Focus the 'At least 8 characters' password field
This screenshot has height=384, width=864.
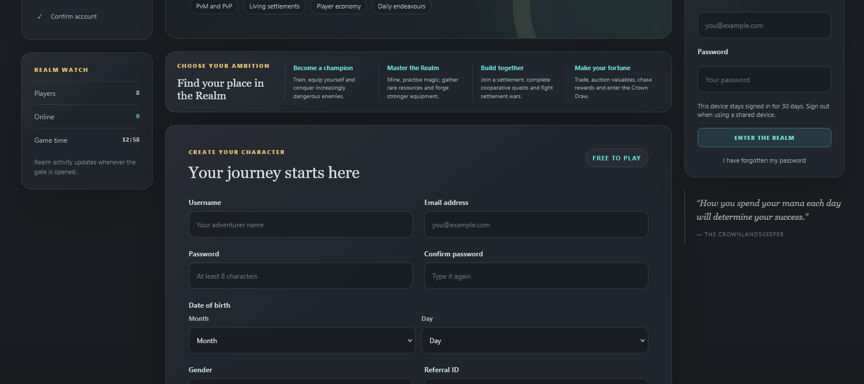(300, 276)
